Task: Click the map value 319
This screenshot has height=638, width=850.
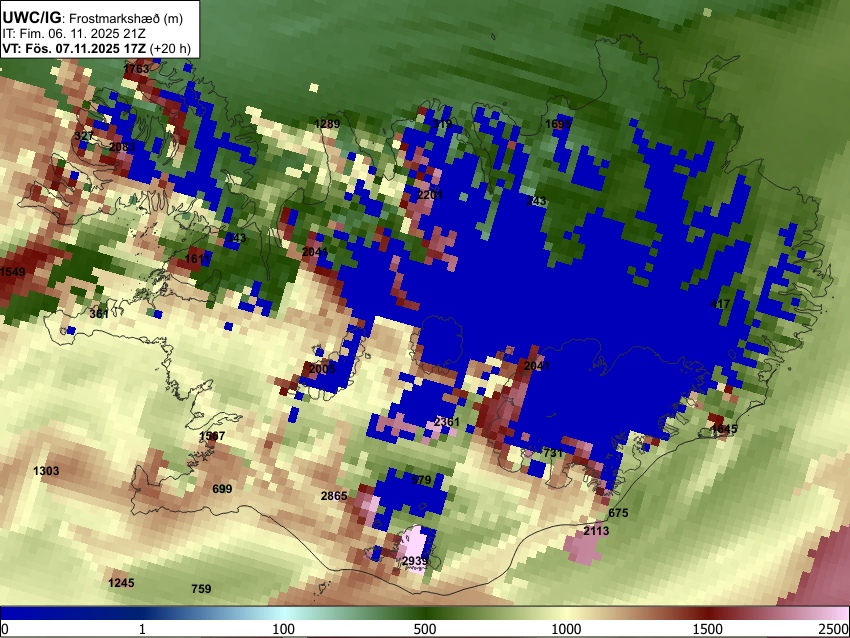Action: 442,124
